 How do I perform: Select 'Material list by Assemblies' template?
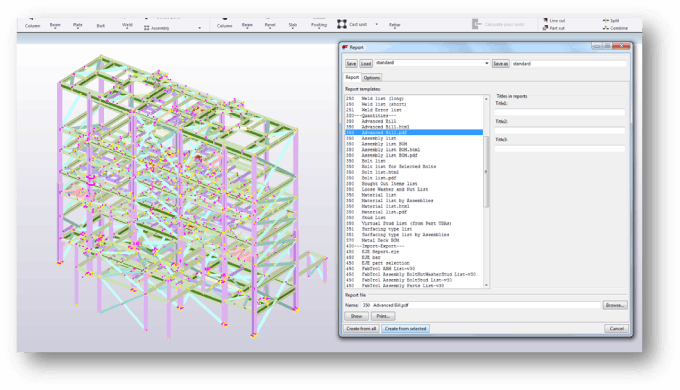pos(414,200)
